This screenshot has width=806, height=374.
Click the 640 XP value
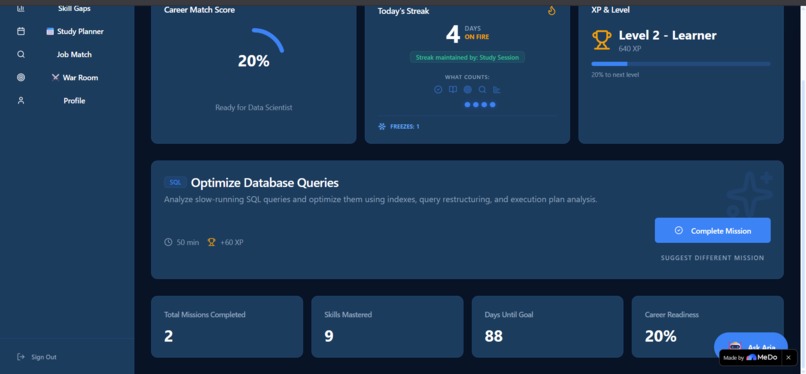630,49
